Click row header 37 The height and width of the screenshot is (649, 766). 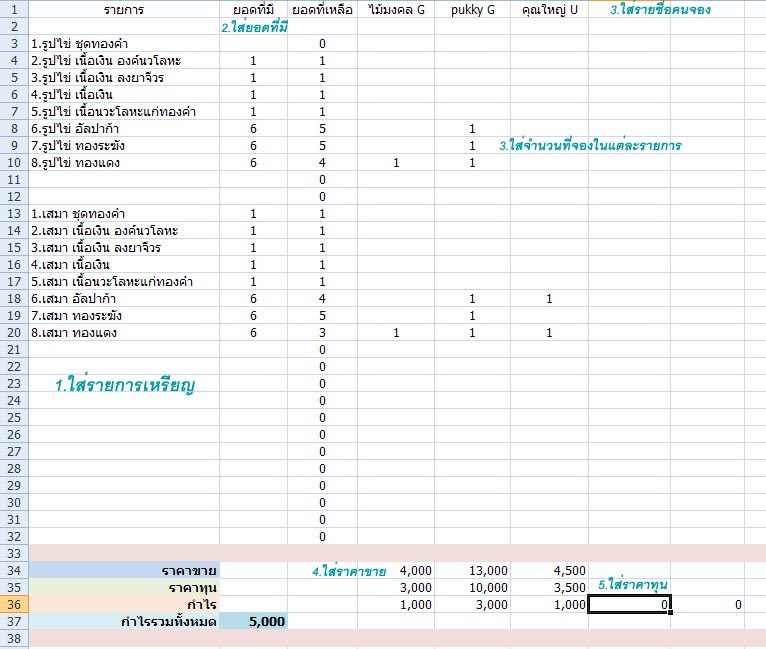coord(14,621)
